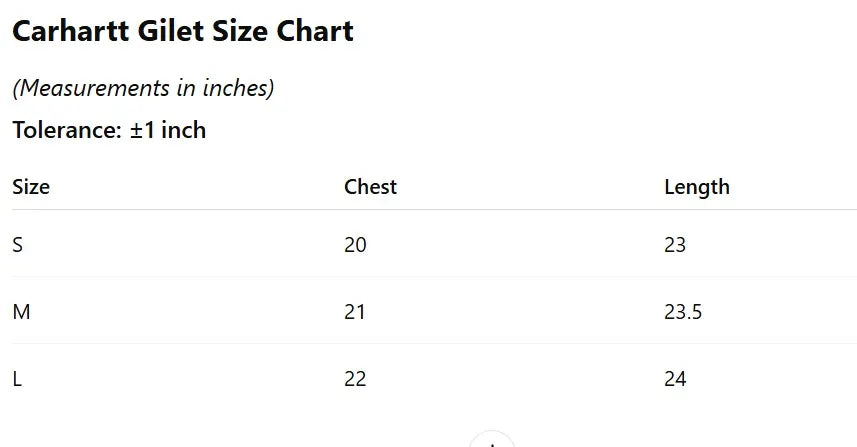
Task: Click the bold "Tolerance:" label
Action: (x=67, y=130)
